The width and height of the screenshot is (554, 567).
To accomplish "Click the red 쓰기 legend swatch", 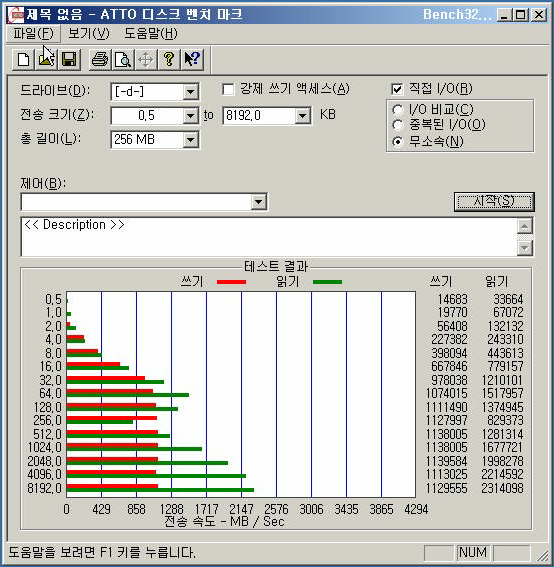I will [231, 282].
